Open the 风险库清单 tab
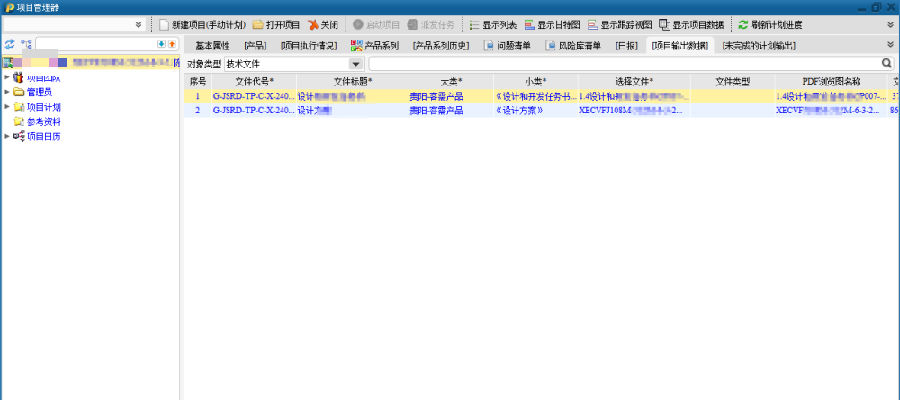Image resolution: width=900 pixels, height=400 pixels. point(572,45)
